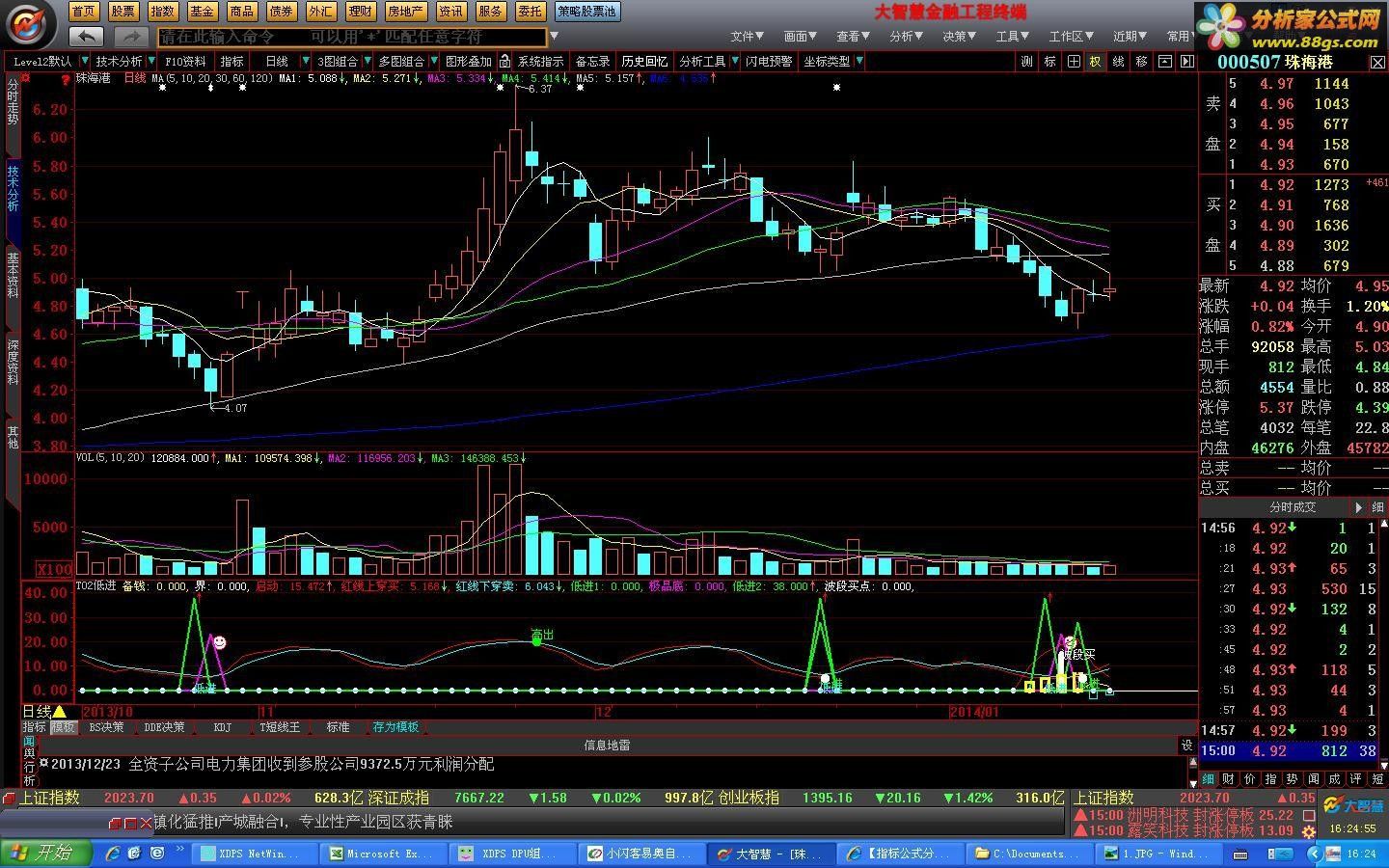Expand the 技术分析 dropdown arrow
1389x868 pixels.
tap(151, 61)
